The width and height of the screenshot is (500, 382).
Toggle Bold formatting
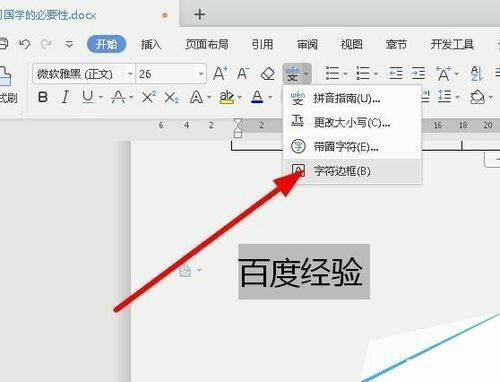[43, 97]
